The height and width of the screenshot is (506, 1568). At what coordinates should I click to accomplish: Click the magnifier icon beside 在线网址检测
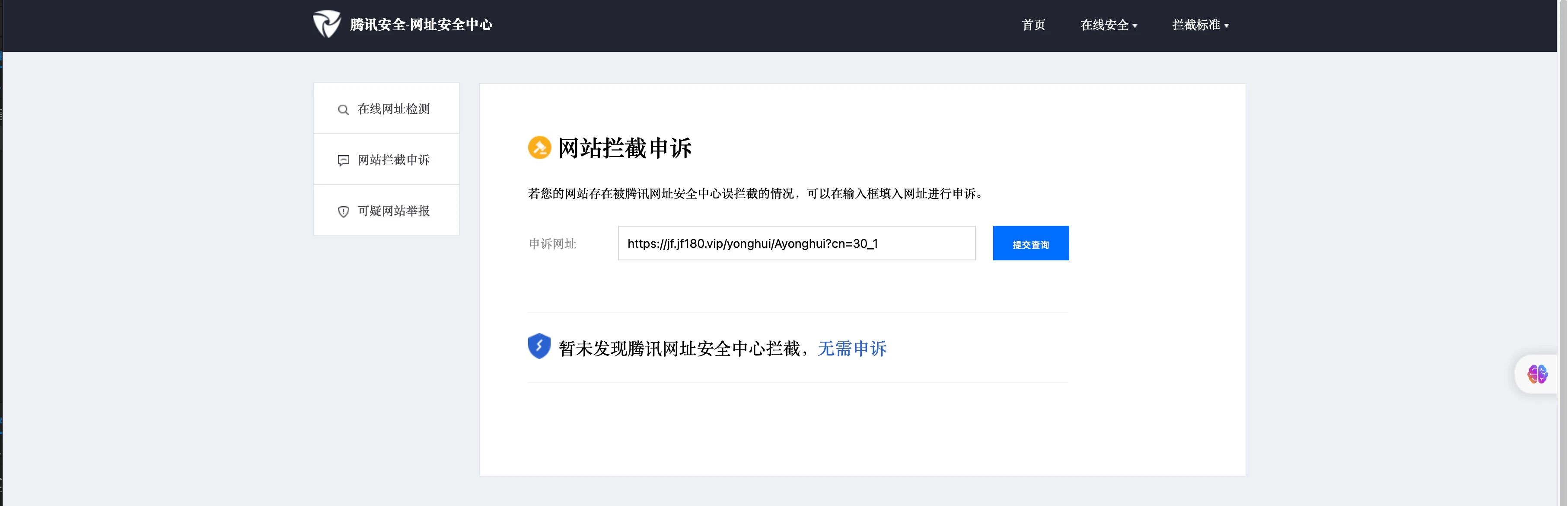[x=343, y=109]
